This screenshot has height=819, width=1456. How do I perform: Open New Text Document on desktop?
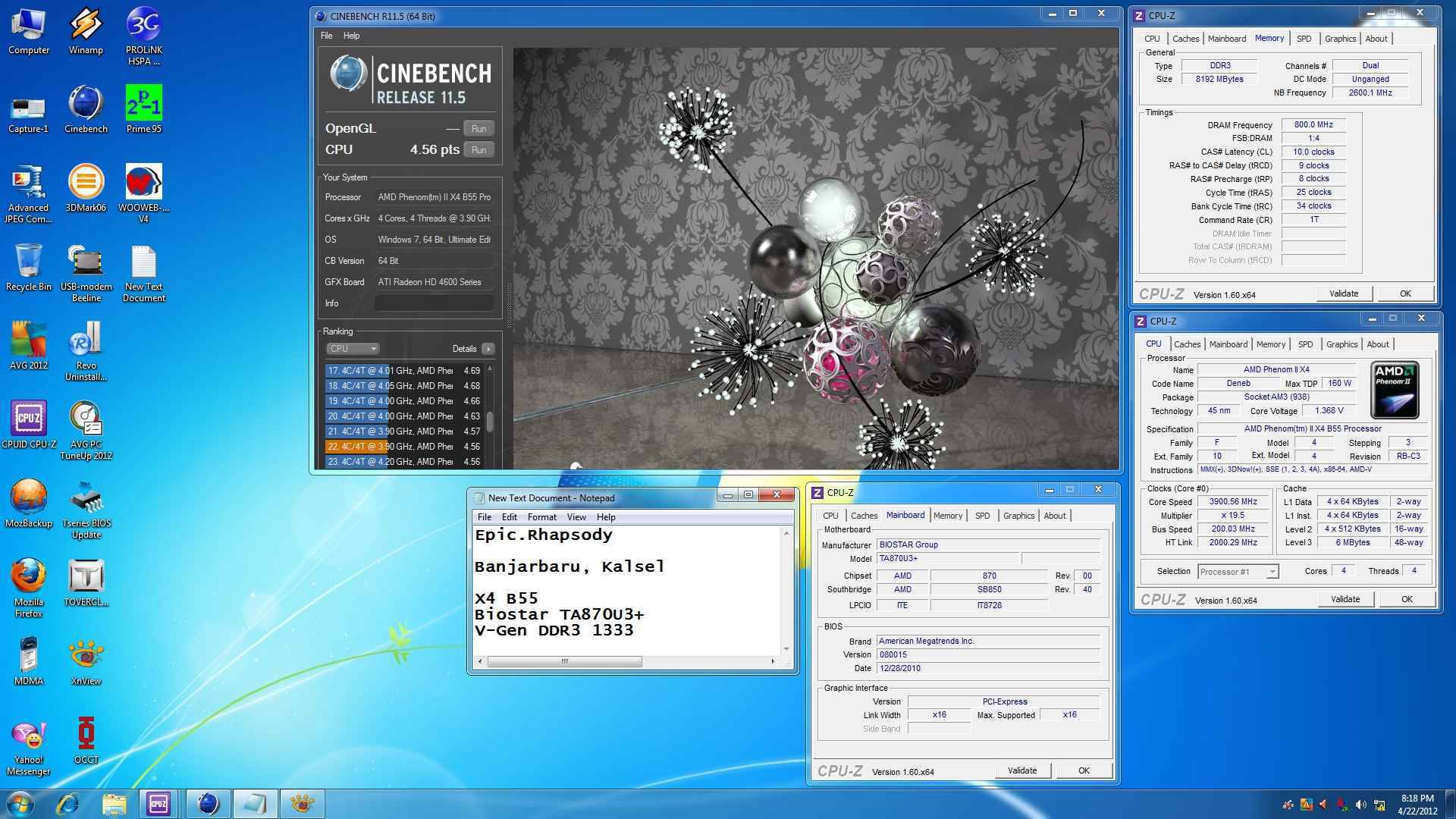click(143, 273)
